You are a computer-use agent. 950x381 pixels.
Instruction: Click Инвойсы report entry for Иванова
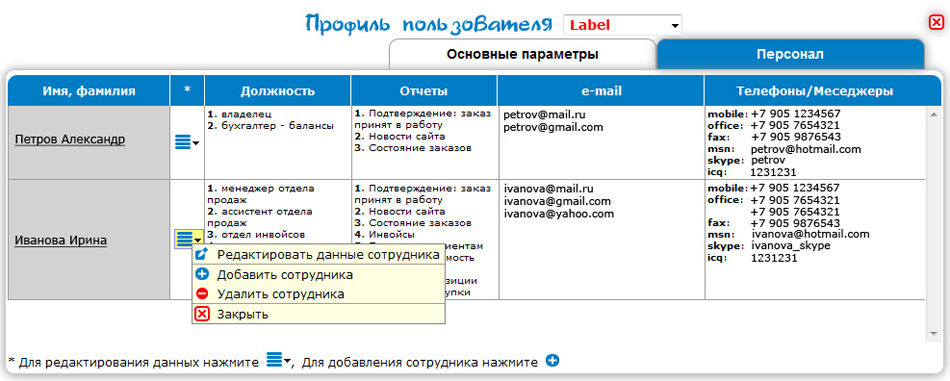pos(385,234)
